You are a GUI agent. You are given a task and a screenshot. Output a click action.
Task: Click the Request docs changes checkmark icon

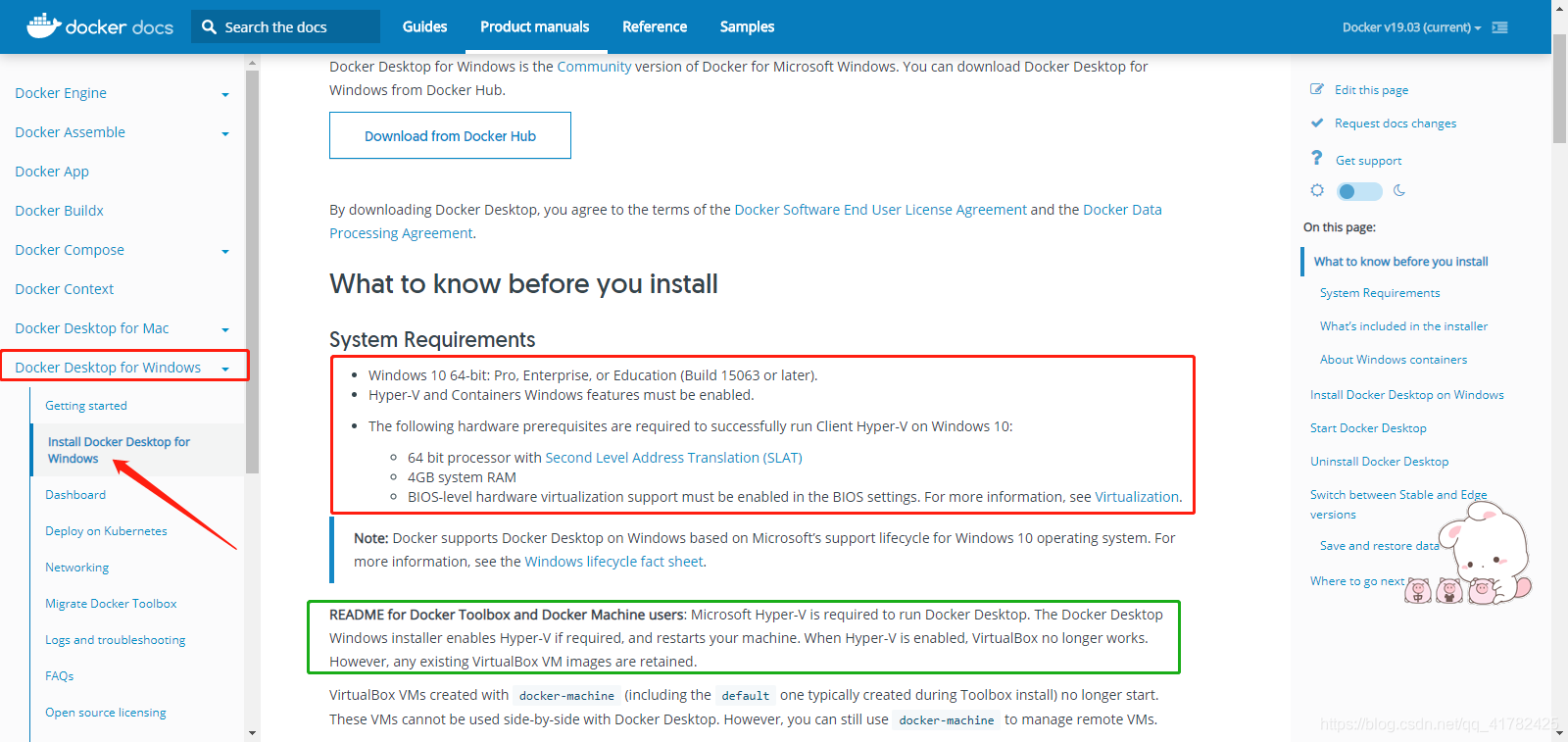(1317, 123)
